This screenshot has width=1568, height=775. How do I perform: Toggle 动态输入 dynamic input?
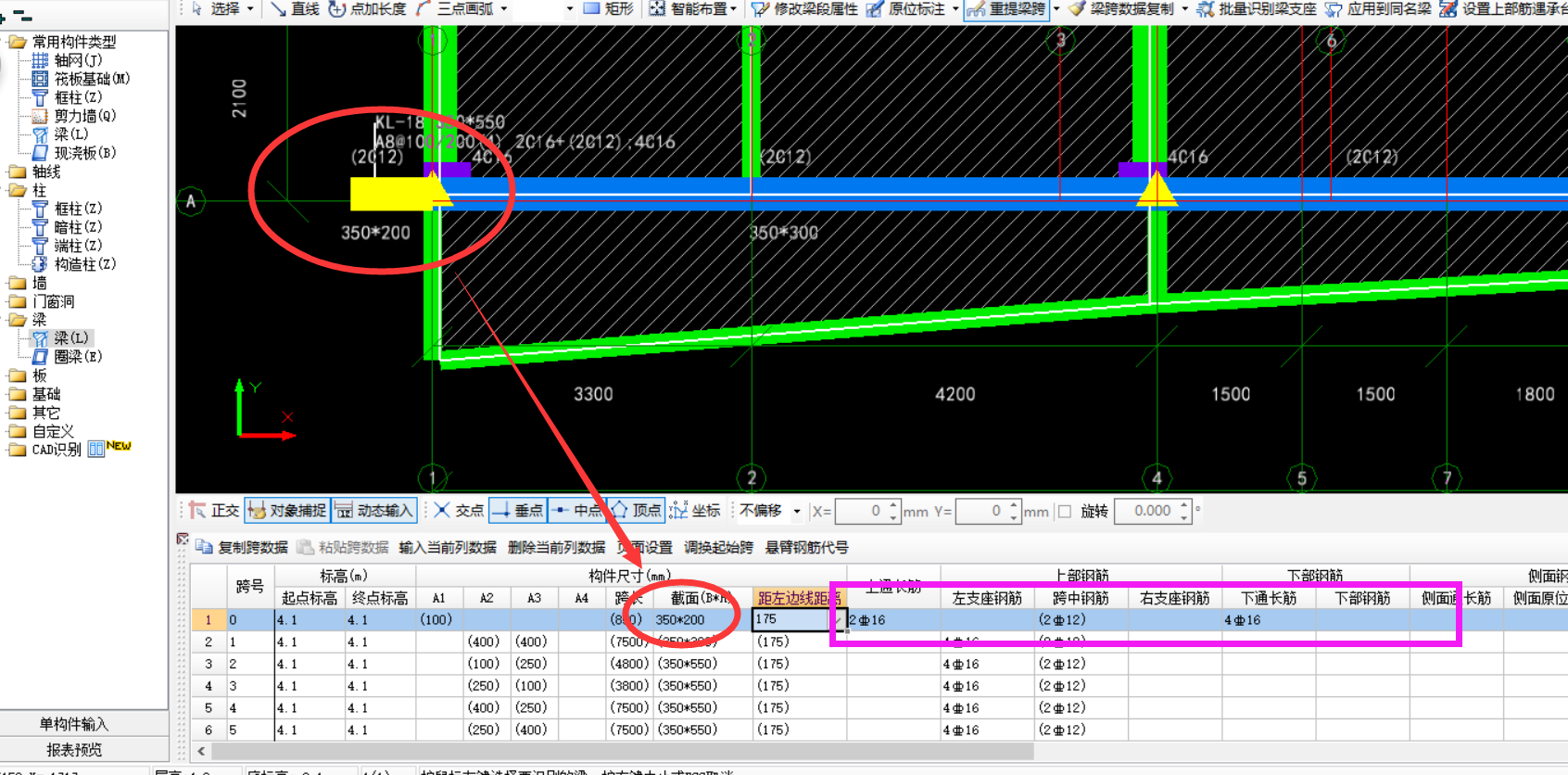pyautogui.click(x=373, y=510)
